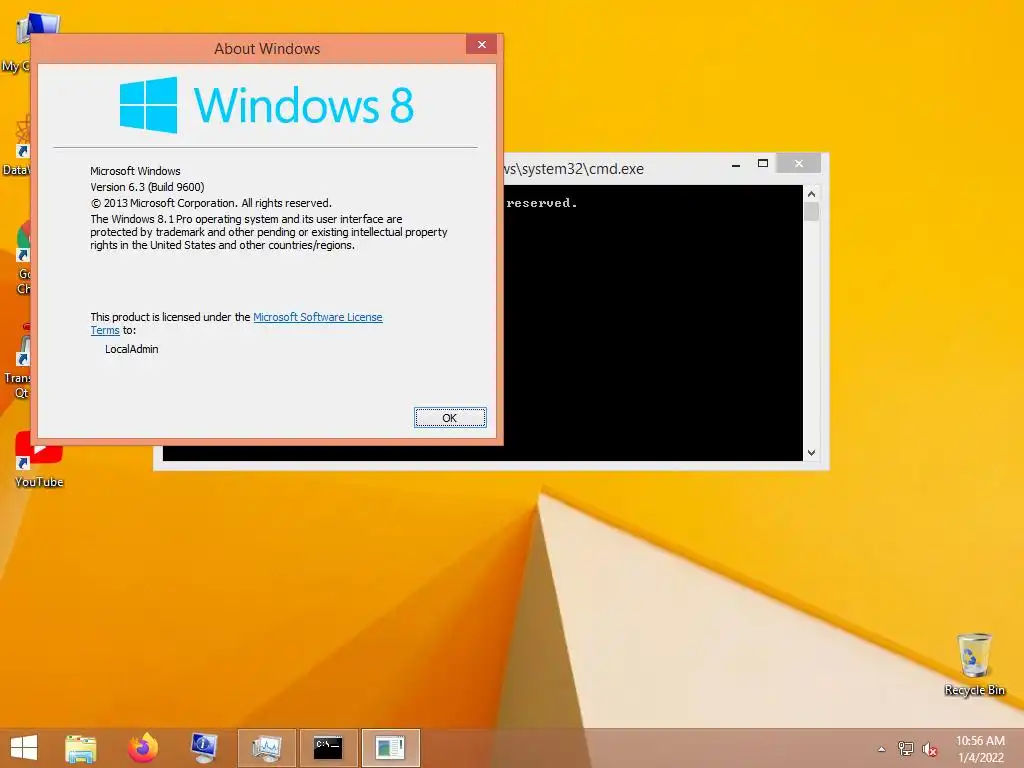1024x768 pixels.
Task: Open network status tray icon
Action: click(906, 749)
